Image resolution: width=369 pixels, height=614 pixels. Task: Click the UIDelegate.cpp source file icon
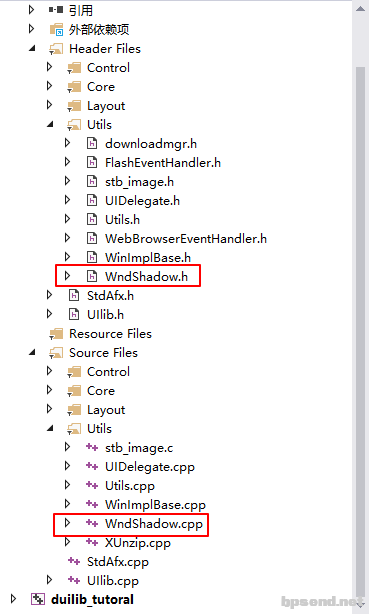pos(92,466)
